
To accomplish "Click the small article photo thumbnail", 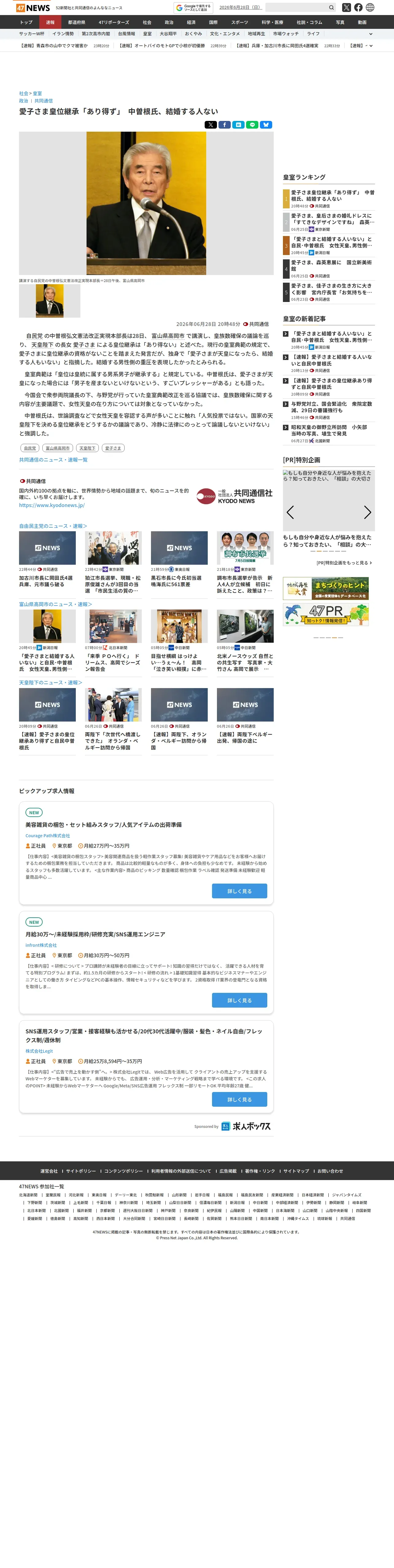I will point(49,301).
